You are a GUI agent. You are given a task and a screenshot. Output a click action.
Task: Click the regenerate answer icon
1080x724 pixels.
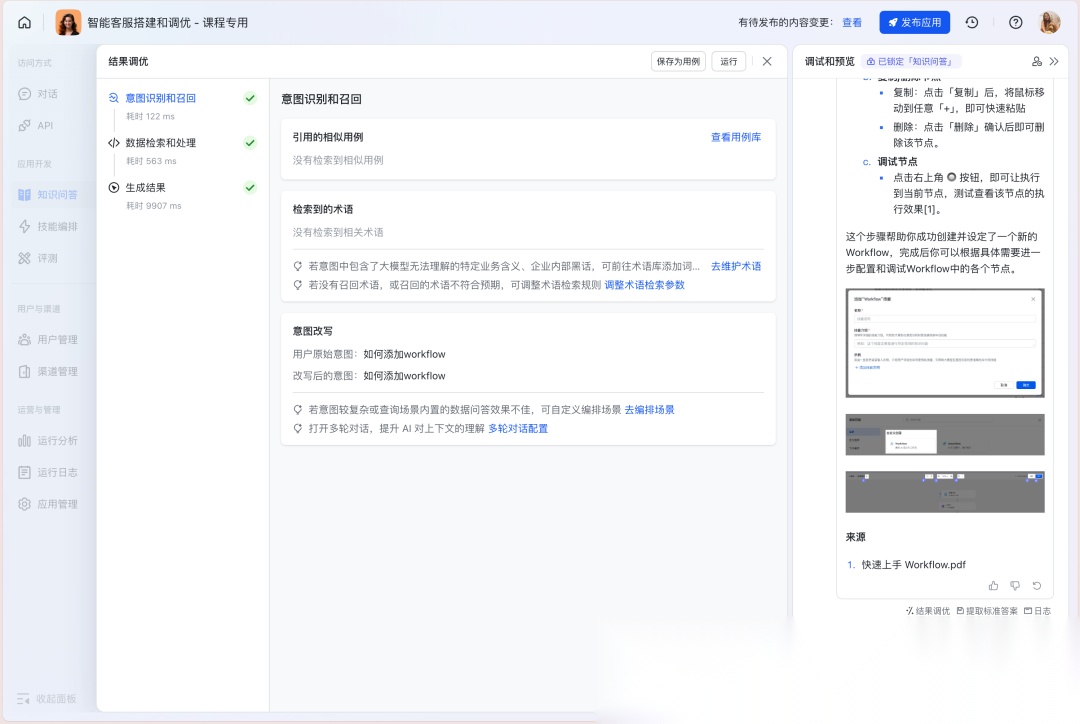[x=1037, y=586]
